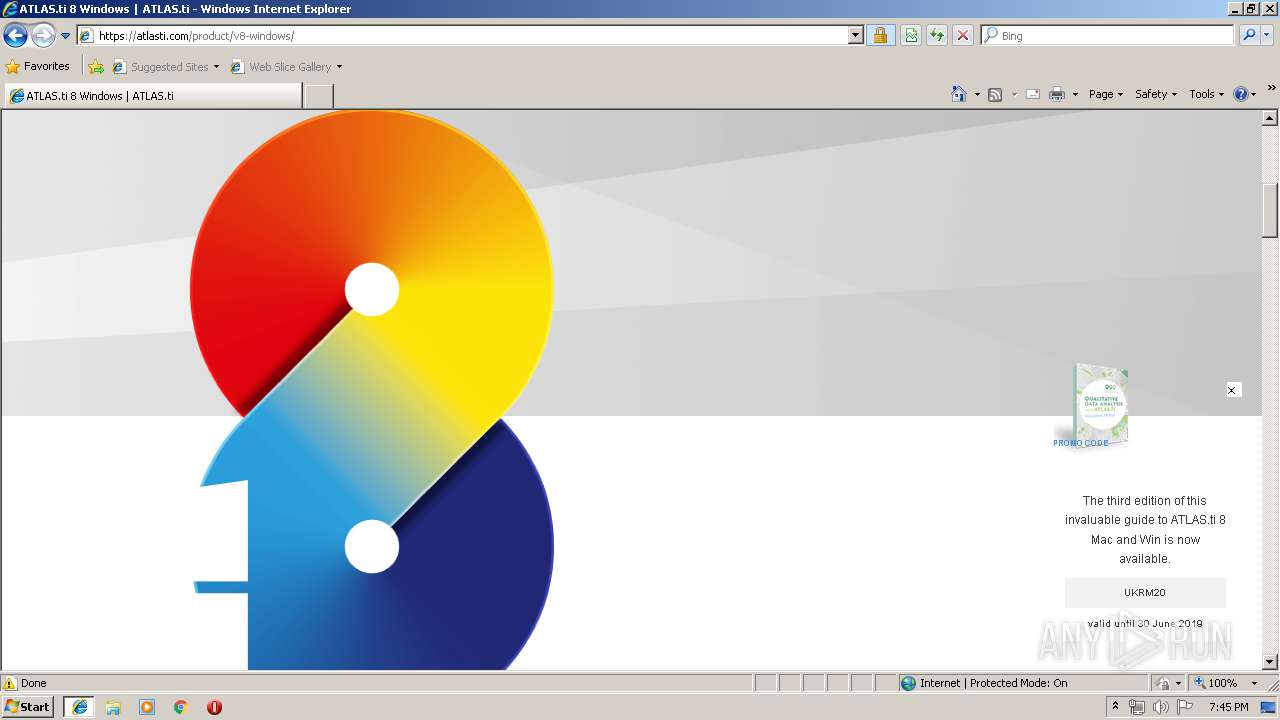Screen dimensions: 1280x720
Task: Expand the zoom level dropdown arrow
Action: coord(1255,683)
